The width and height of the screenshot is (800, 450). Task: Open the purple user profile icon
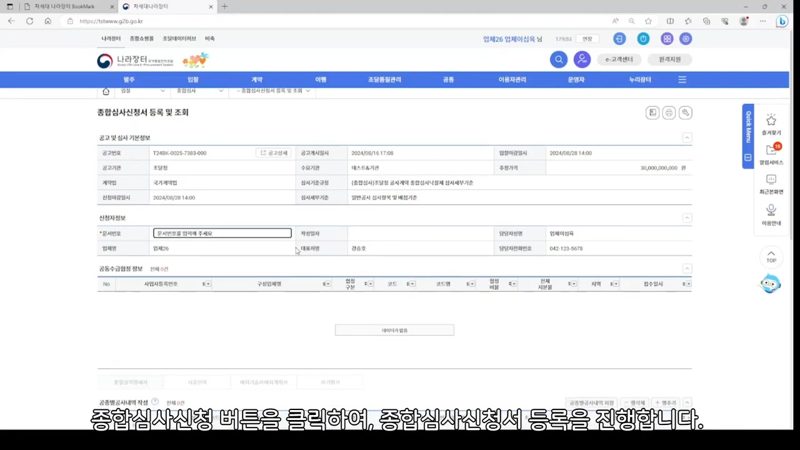pos(582,60)
